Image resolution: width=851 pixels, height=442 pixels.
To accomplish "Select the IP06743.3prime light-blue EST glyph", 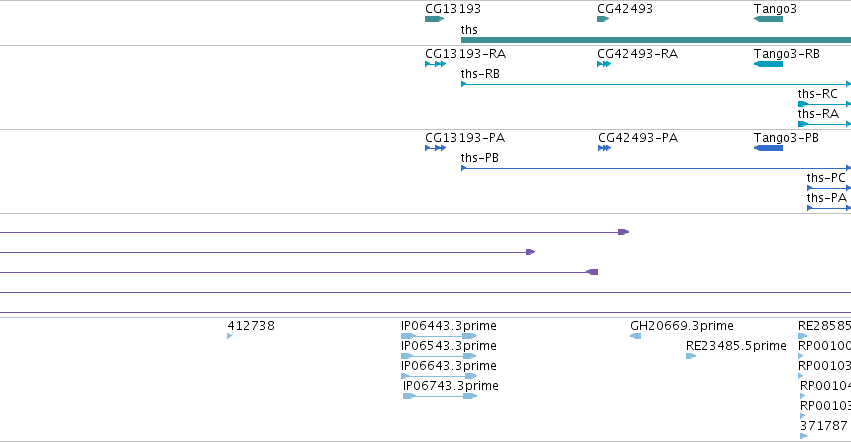I will (440, 396).
